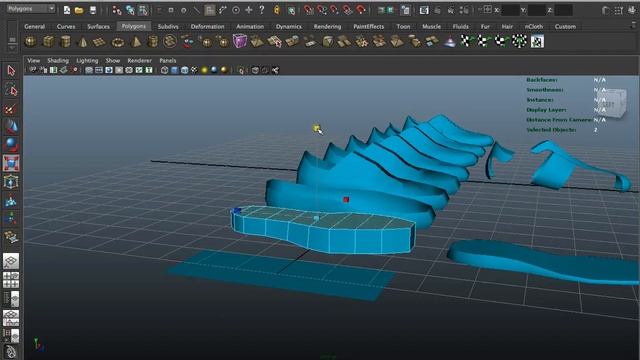Choose the Lasso Select tool
The width and height of the screenshot is (640, 360).
click(11, 90)
